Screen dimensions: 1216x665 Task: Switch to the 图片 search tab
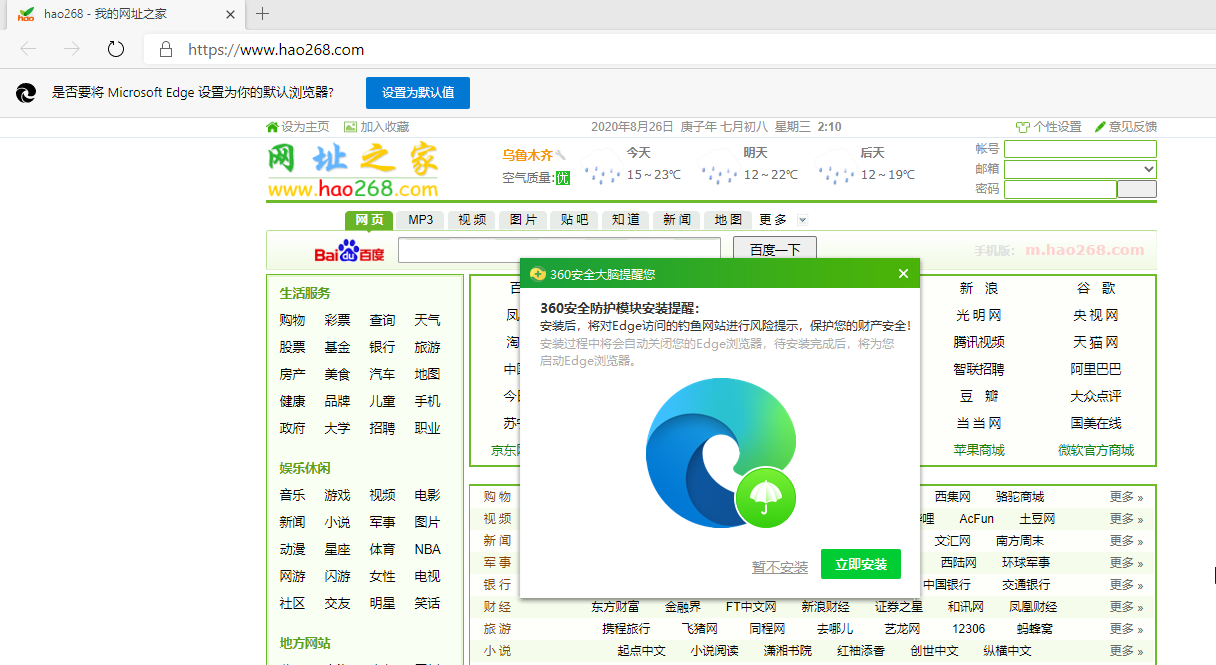(522, 220)
